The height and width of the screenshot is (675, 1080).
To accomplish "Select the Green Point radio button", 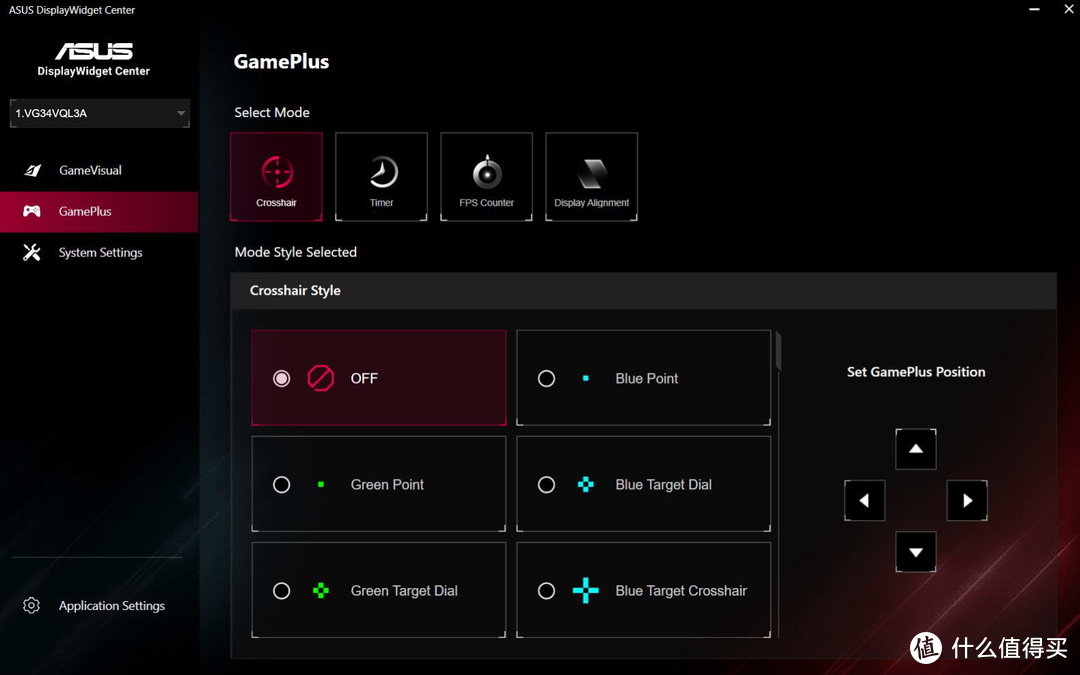I will pos(281,484).
